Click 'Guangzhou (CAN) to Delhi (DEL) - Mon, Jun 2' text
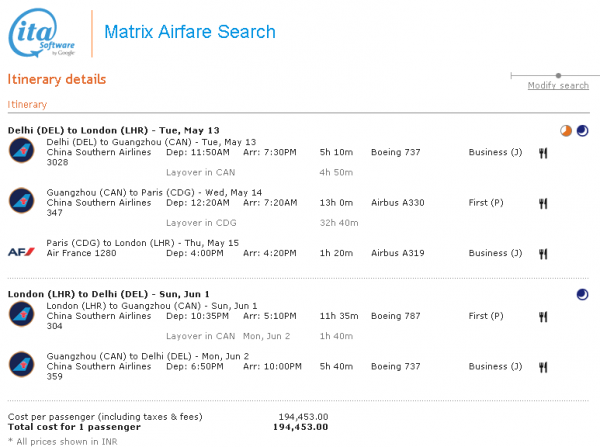This screenshot has height=447, width=600. [x=148, y=356]
